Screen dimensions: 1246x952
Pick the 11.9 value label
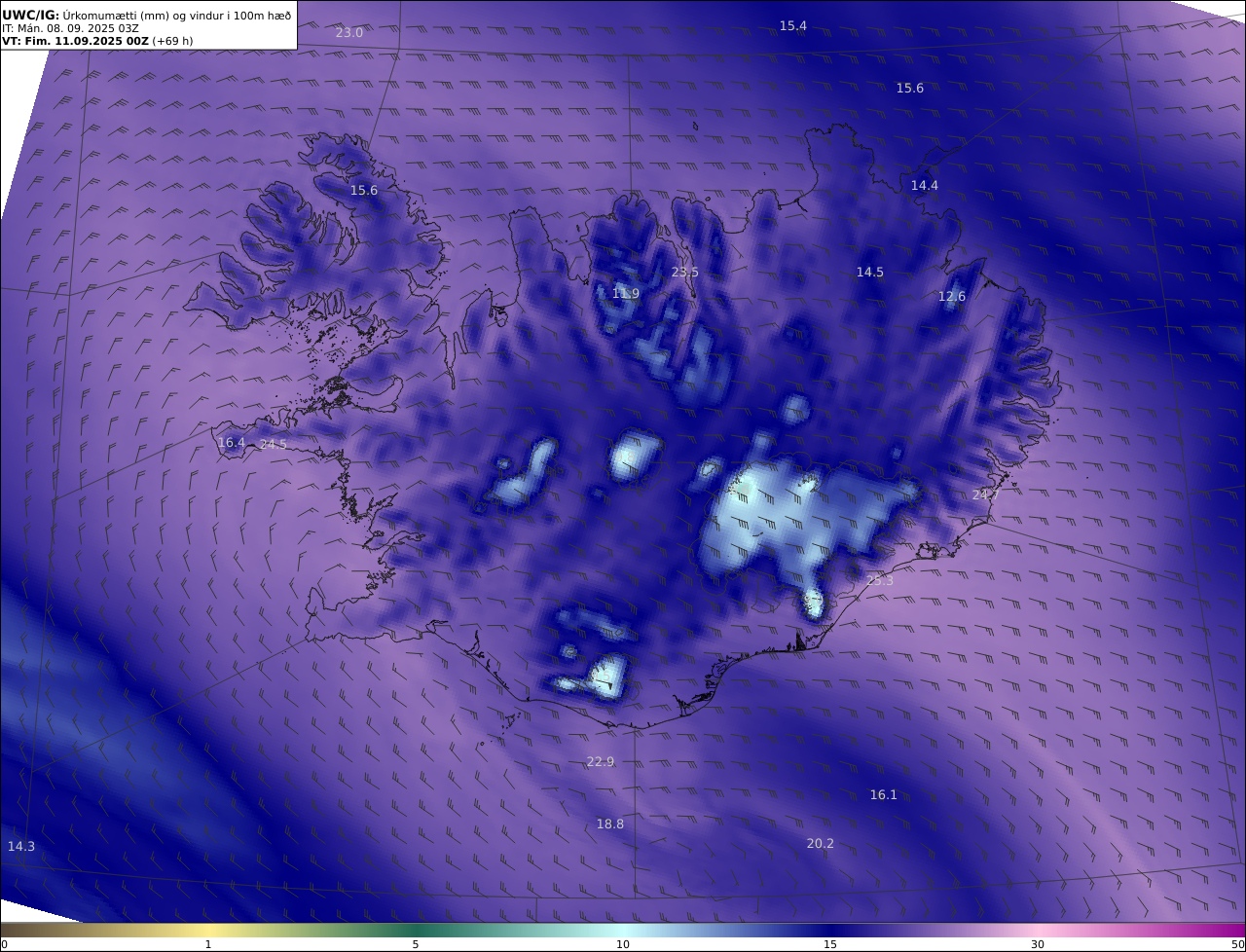[x=626, y=293]
